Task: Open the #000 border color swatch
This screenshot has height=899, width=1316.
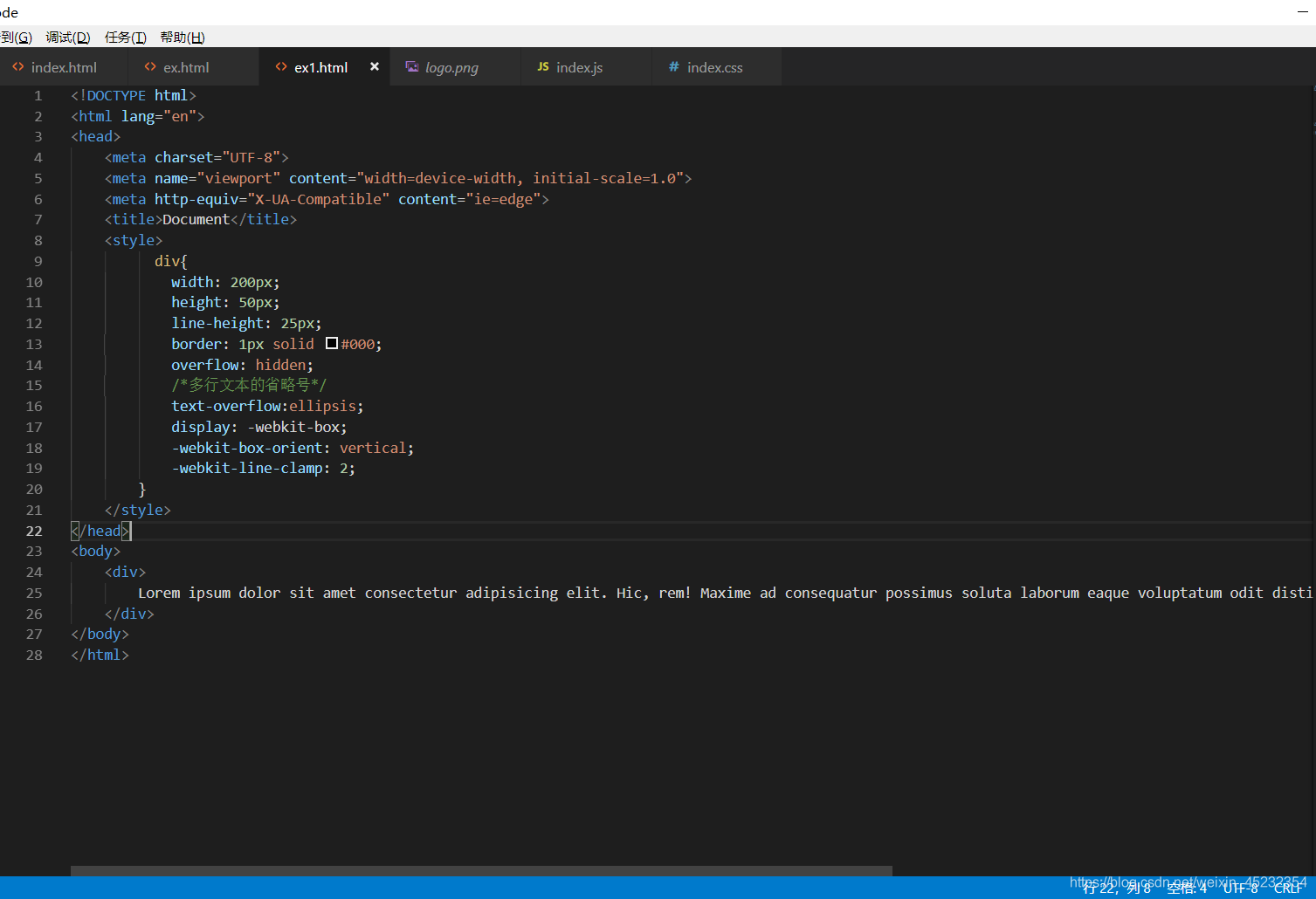Action: (x=332, y=344)
